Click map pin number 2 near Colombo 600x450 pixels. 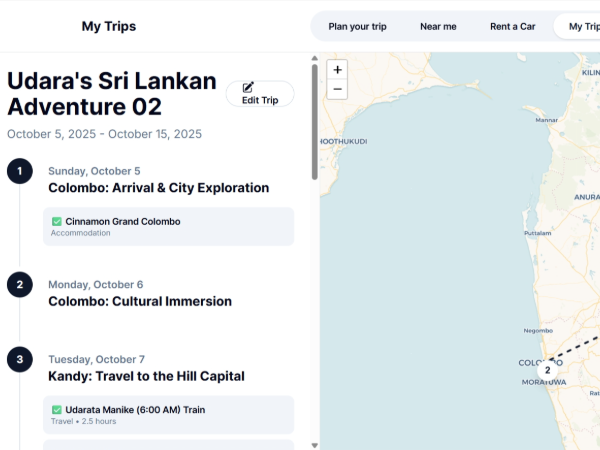point(547,370)
